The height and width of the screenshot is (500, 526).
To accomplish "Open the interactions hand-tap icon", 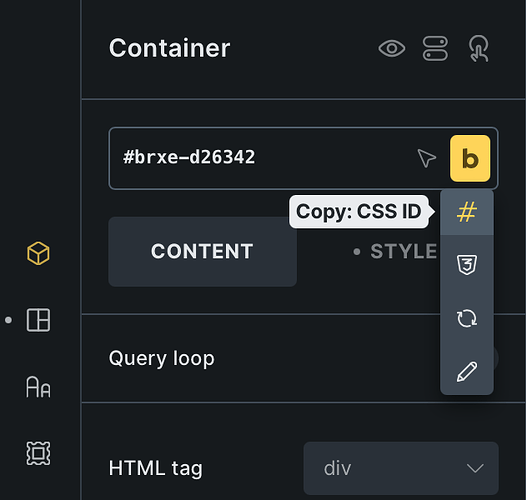I will (479, 49).
